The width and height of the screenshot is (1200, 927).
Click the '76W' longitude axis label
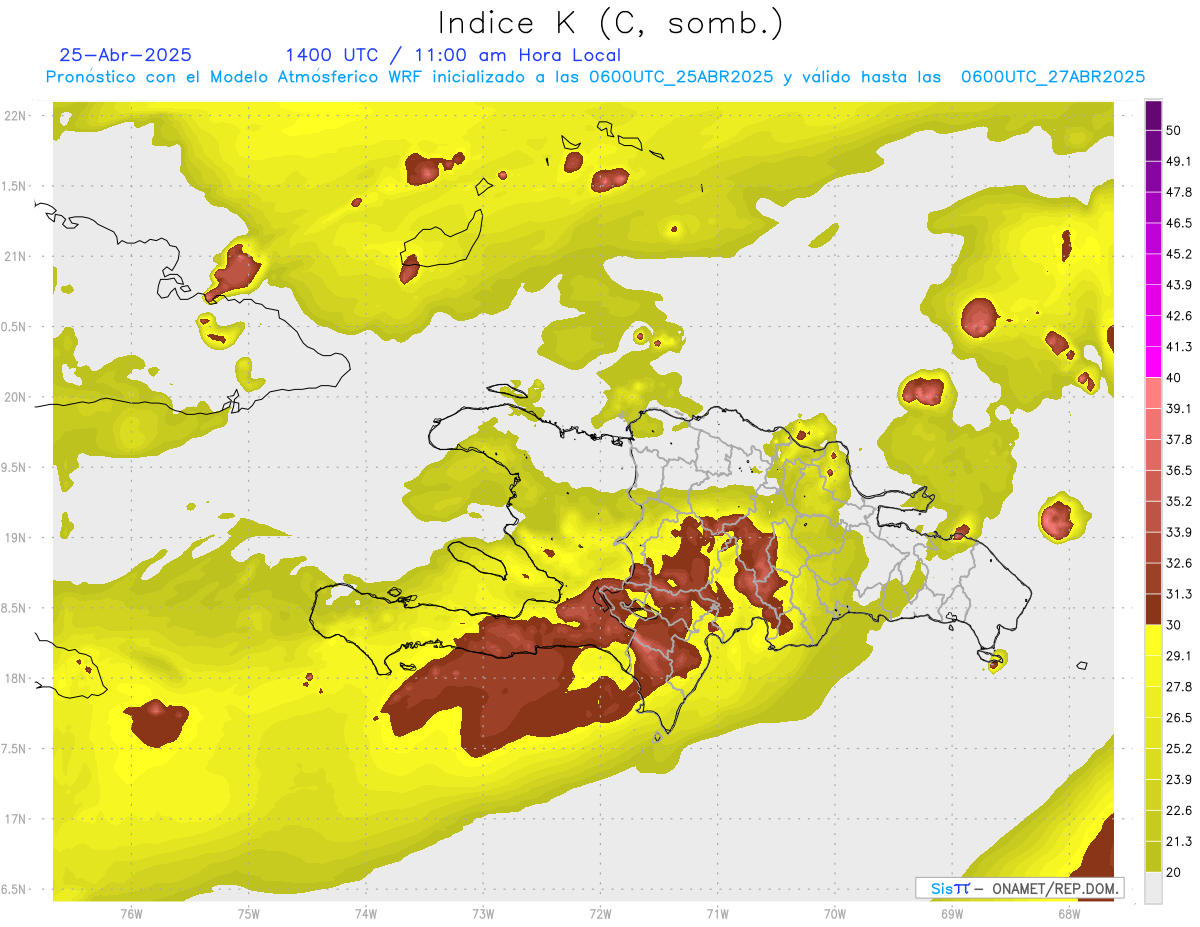click(131, 913)
